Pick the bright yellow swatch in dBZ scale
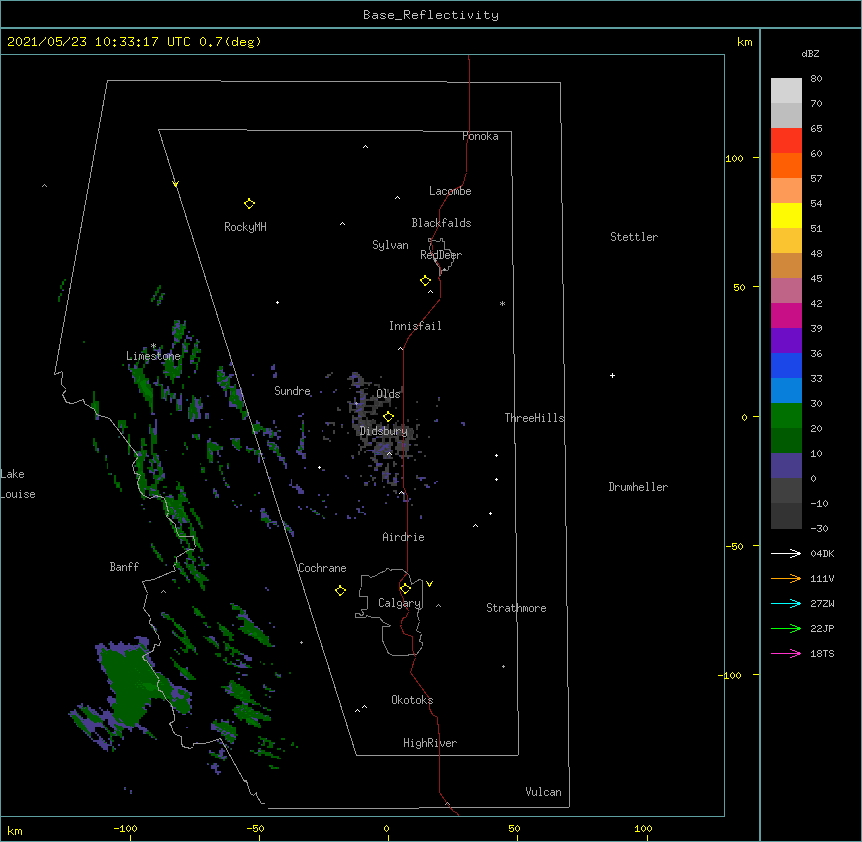The image size is (862, 842). tap(786, 215)
